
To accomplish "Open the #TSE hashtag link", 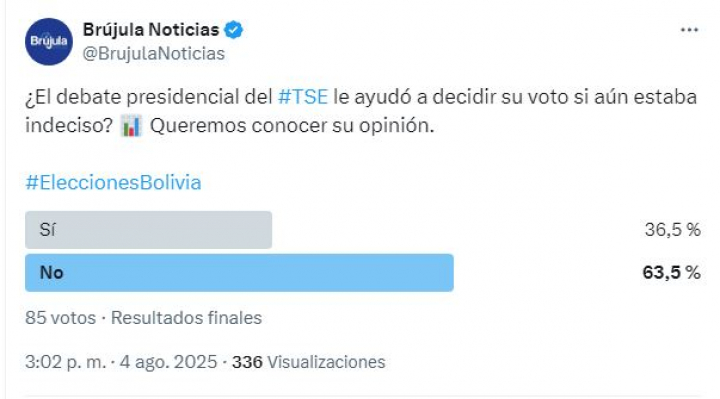I will point(303,97).
